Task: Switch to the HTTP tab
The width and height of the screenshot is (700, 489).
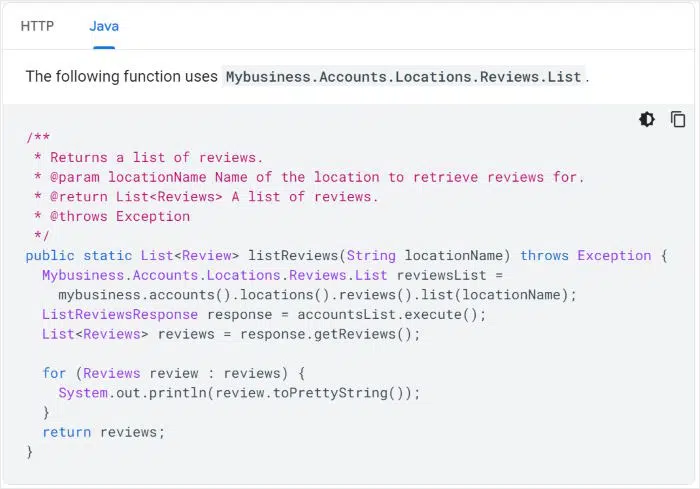Action: click(37, 26)
